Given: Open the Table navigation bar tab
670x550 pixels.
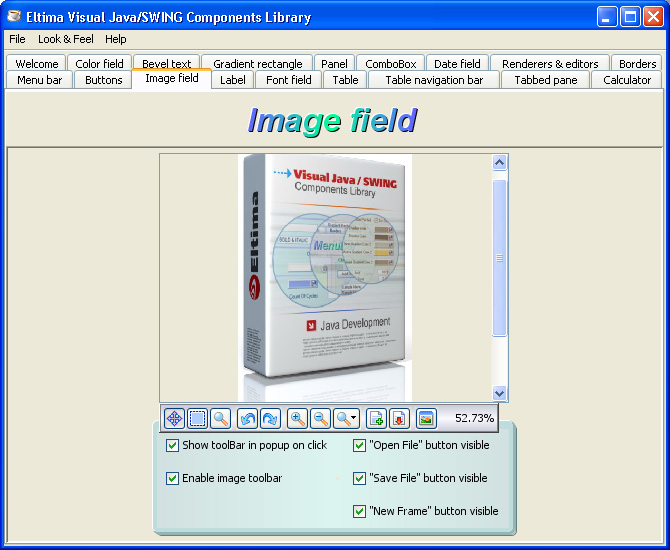Looking at the screenshot, I should click(x=434, y=80).
